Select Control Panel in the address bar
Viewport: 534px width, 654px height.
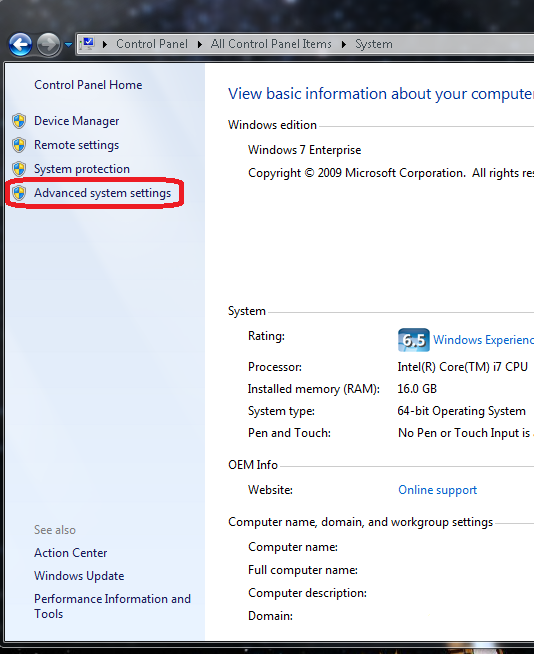point(152,44)
